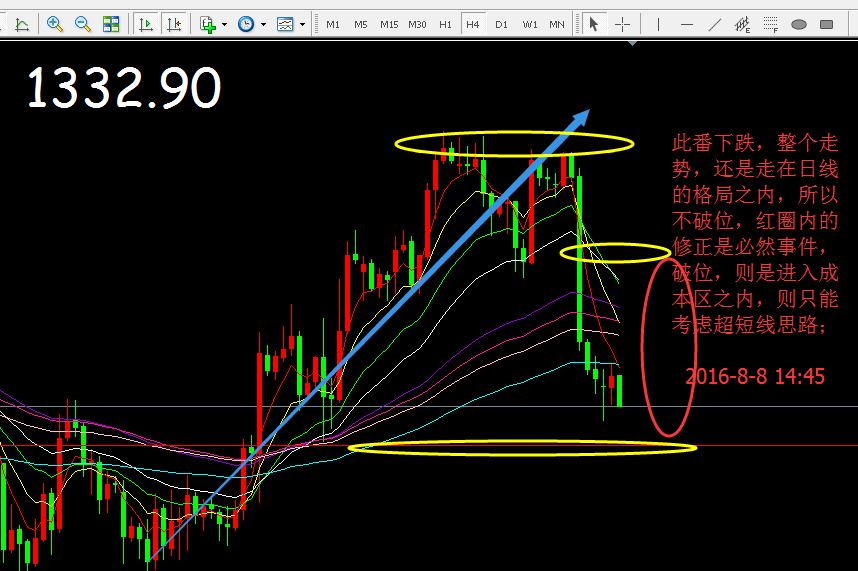858x571 pixels.
Task: Select the M15 timeframe
Action: pos(389,25)
